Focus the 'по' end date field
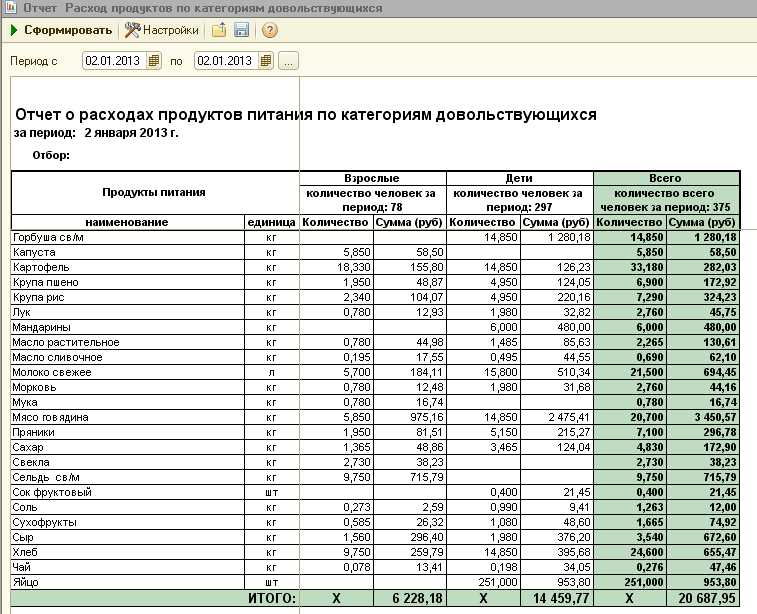Image resolution: width=757 pixels, height=614 pixels. [225, 61]
